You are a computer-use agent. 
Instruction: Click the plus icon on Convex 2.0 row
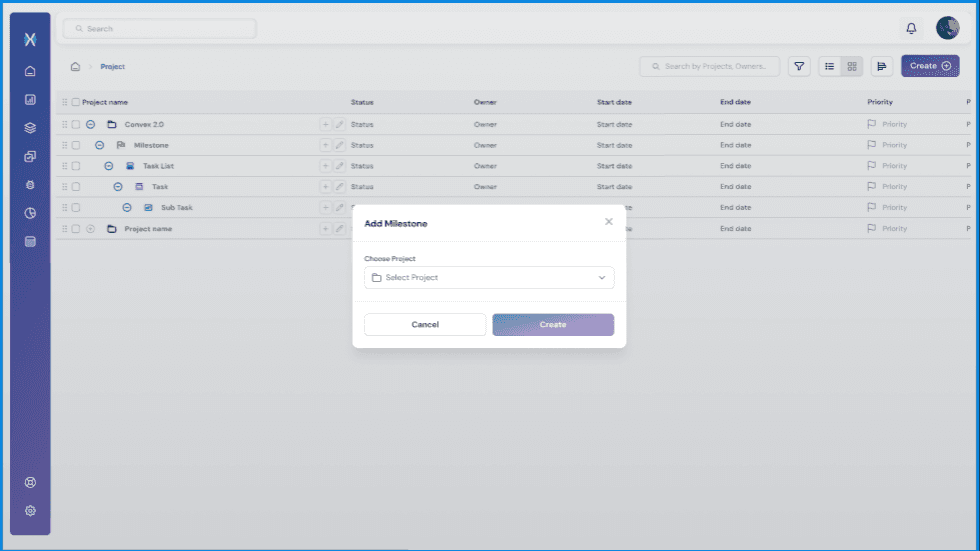tap(325, 124)
